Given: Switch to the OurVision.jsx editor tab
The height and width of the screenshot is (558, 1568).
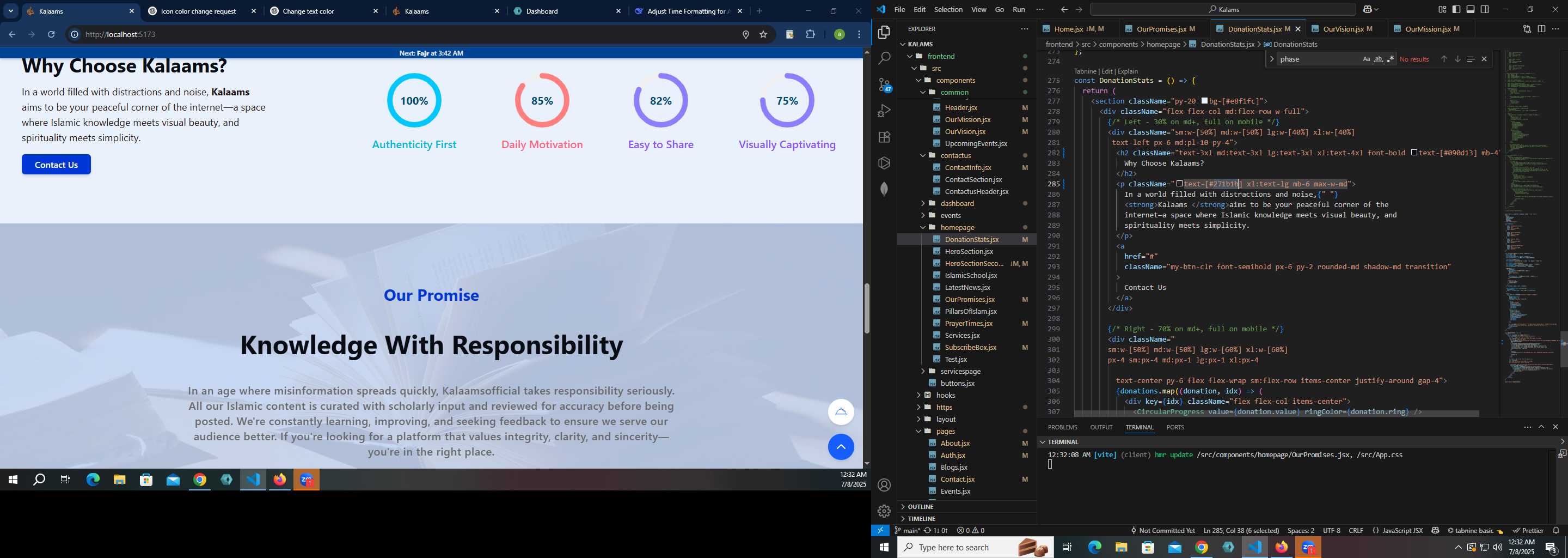Looking at the screenshot, I should click(x=1347, y=29).
